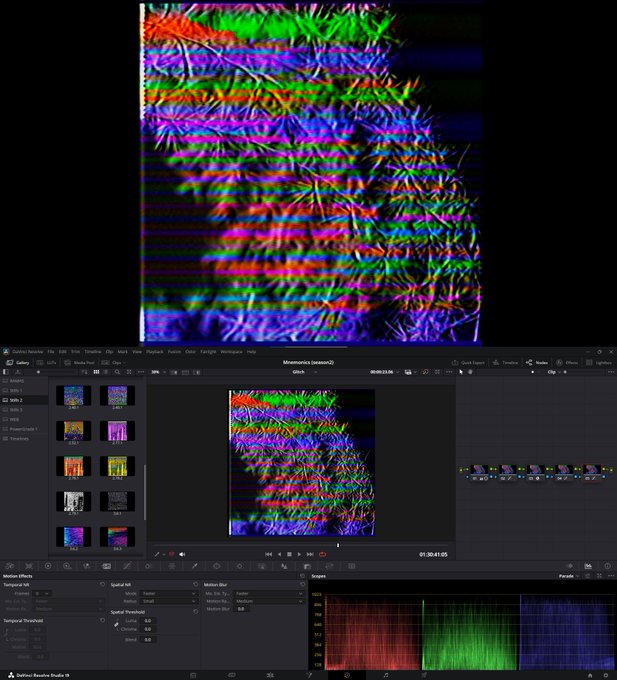Open the Blur palette
Viewport: 617px width, 680px height.
[x=284, y=566]
